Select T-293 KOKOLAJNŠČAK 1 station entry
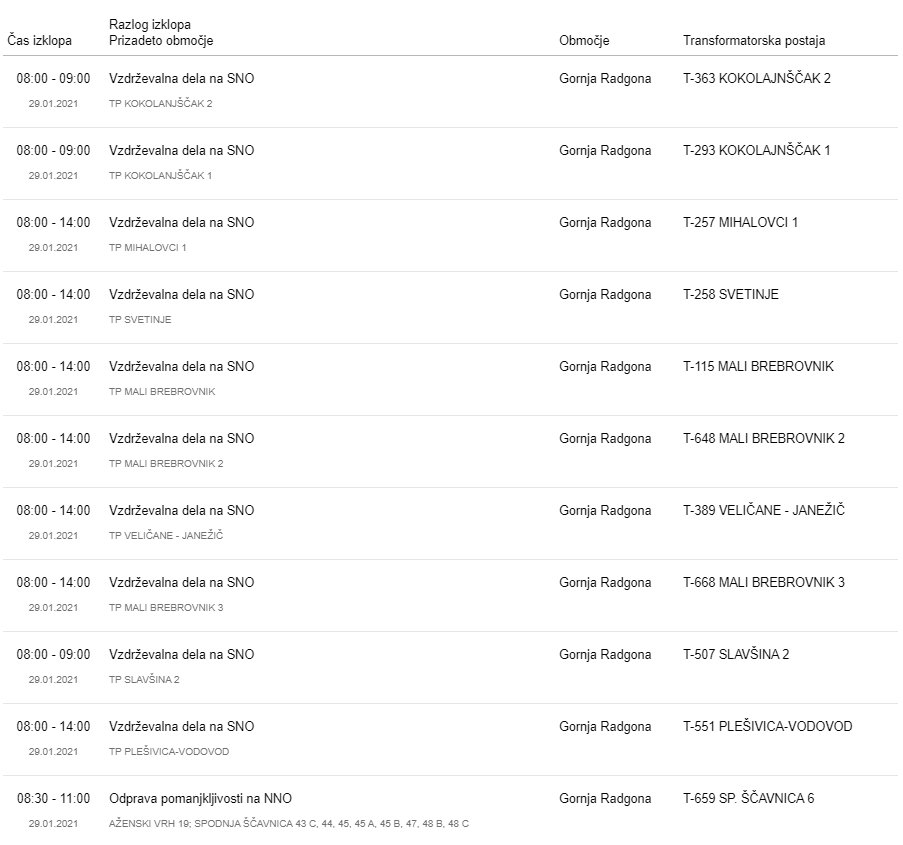 tap(756, 150)
